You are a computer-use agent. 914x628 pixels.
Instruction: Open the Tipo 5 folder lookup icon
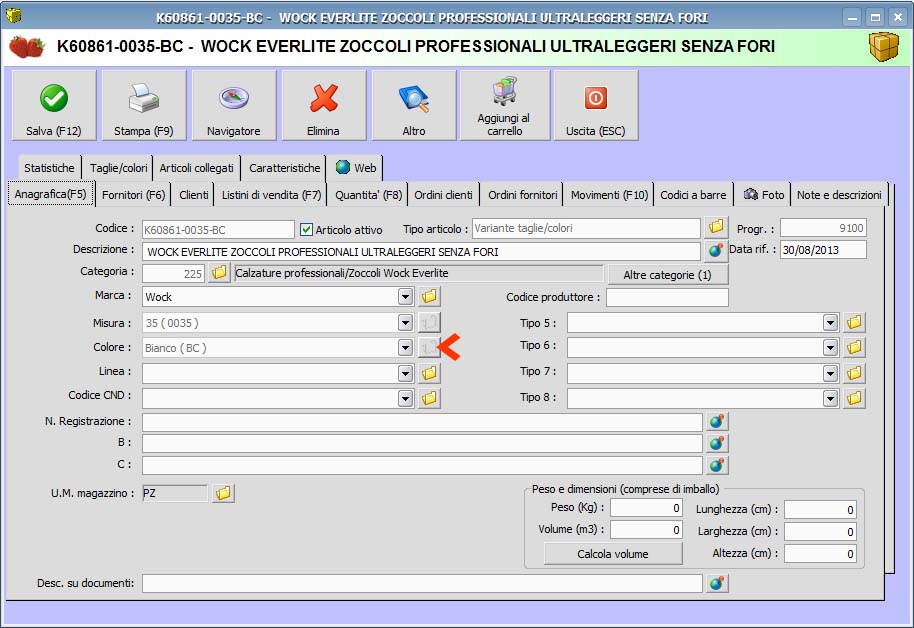[854, 322]
